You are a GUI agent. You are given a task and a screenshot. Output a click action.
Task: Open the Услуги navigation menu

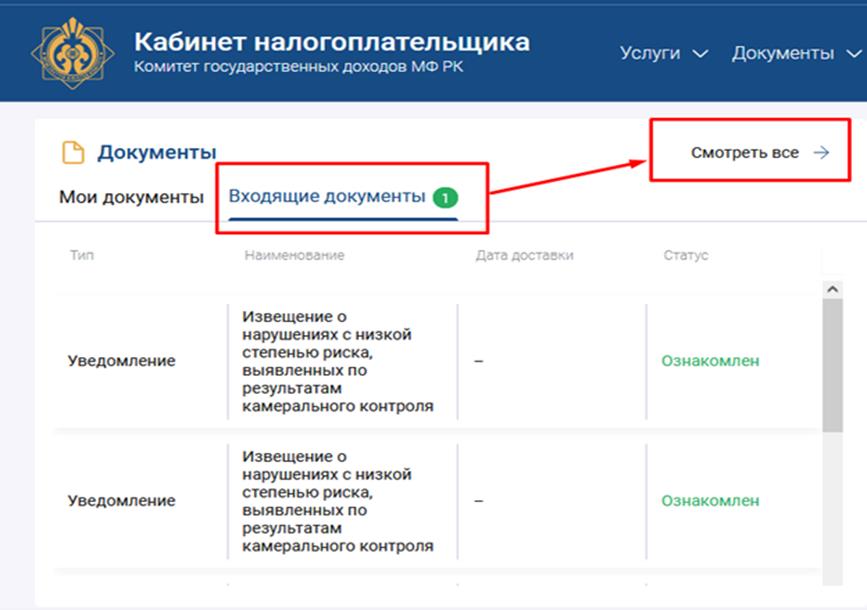coord(650,53)
